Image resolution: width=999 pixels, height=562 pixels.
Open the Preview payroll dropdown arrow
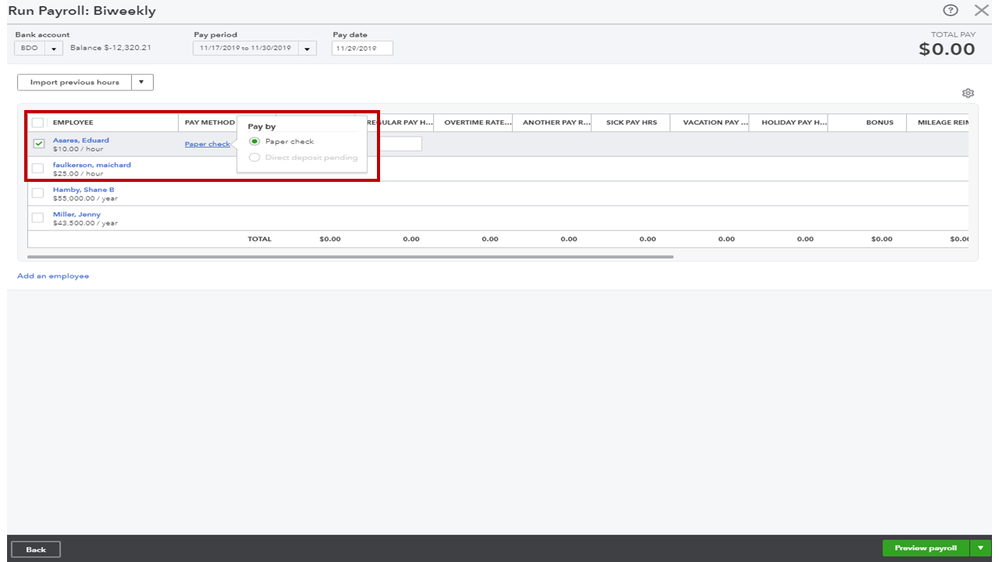[x=981, y=548]
